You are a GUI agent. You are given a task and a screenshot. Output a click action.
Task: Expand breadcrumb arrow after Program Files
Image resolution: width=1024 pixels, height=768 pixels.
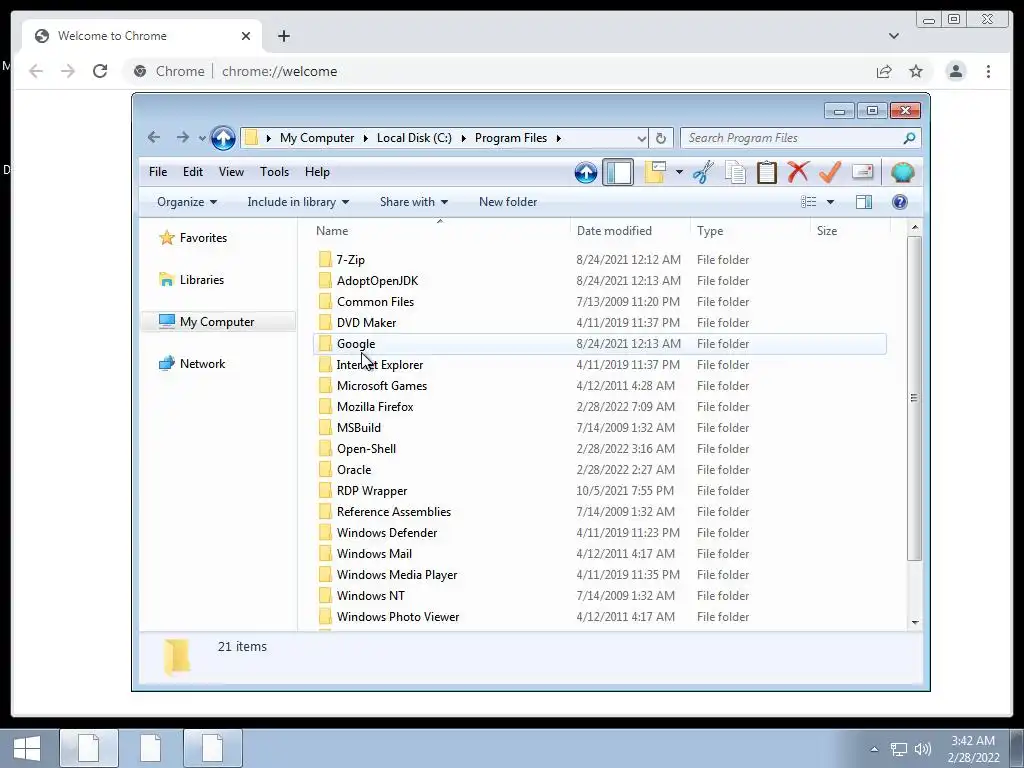click(558, 138)
